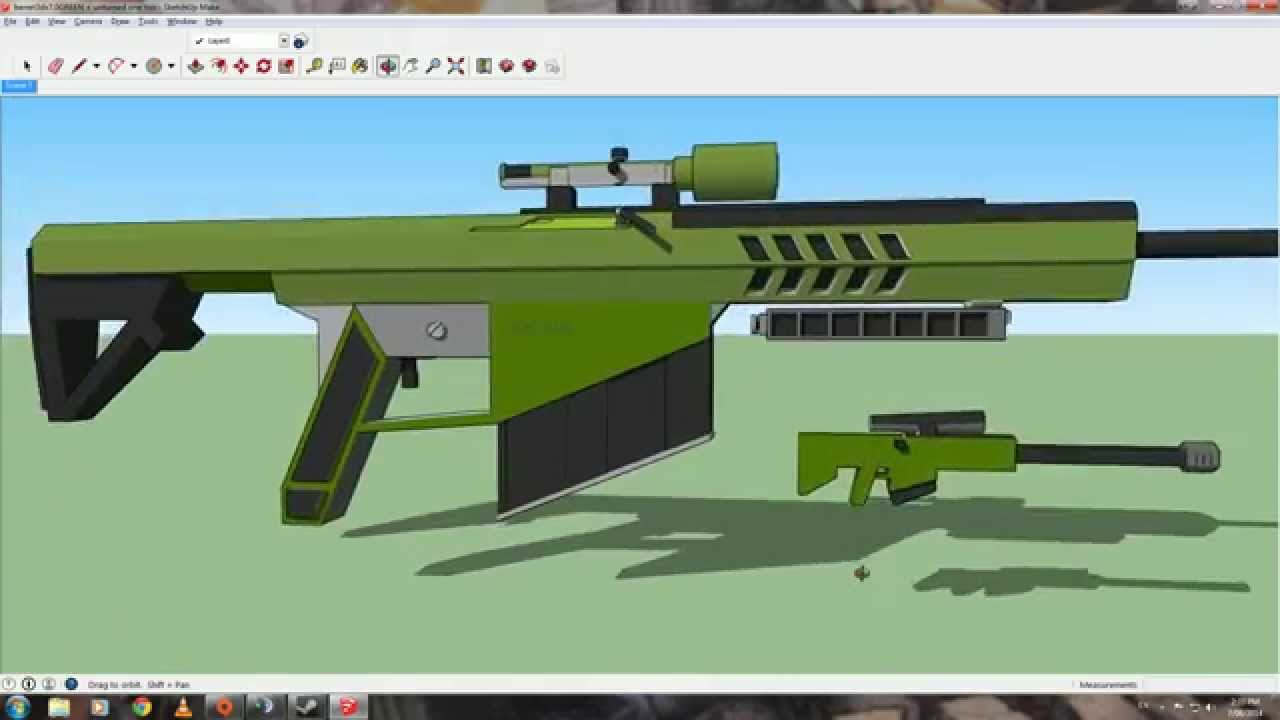Switch to the Pan hand tool
The image size is (1280, 720).
click(411, 66)
